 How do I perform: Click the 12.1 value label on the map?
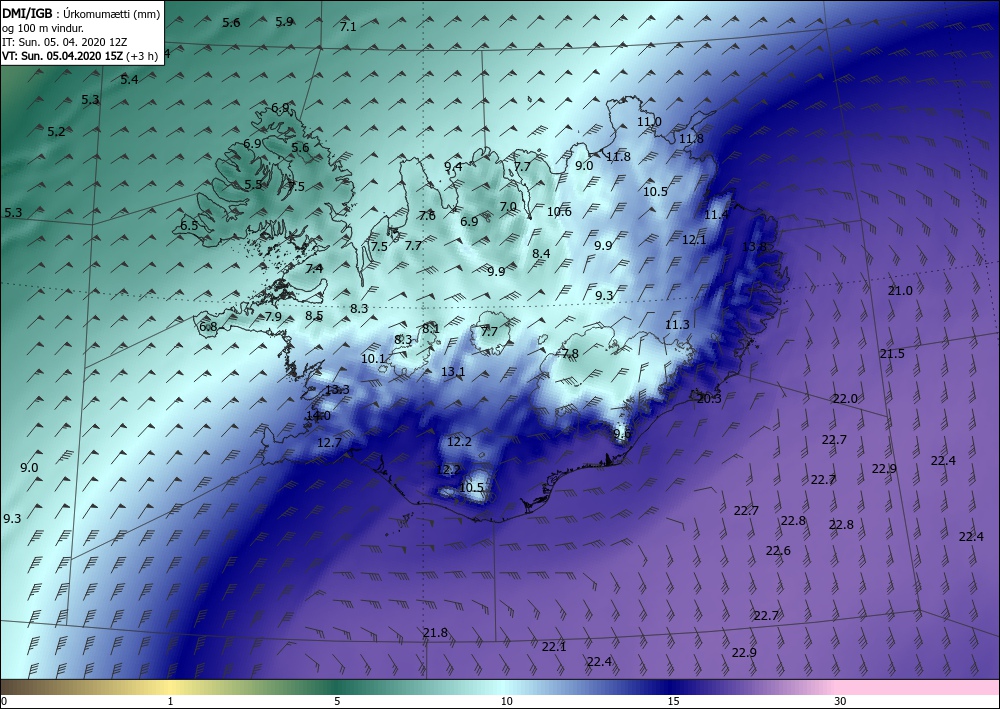point(694,240)
